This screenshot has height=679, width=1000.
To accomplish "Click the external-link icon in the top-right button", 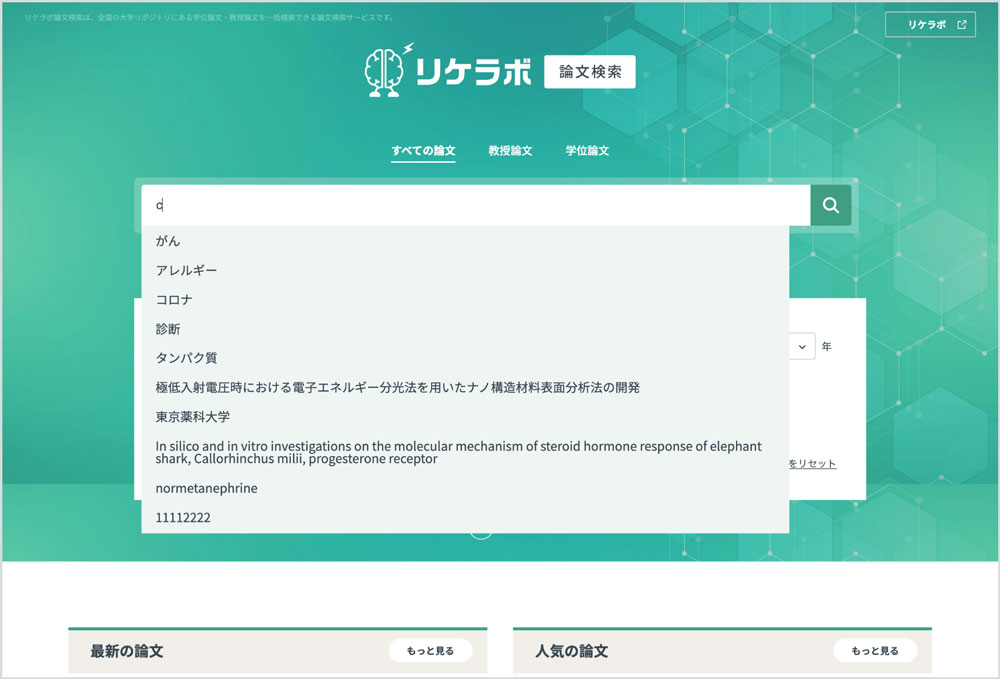I will pos(962,25).
